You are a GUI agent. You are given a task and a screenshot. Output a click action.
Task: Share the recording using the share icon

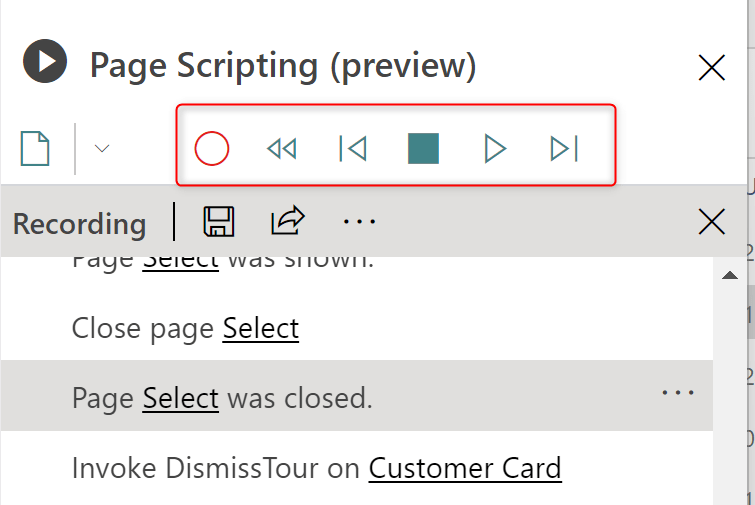click(x=287, y=221)
